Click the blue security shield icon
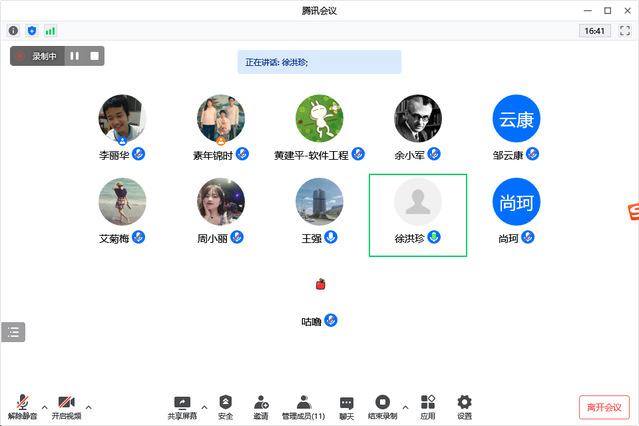The height and width of the screenshot is (426, 639). [31, 31]
